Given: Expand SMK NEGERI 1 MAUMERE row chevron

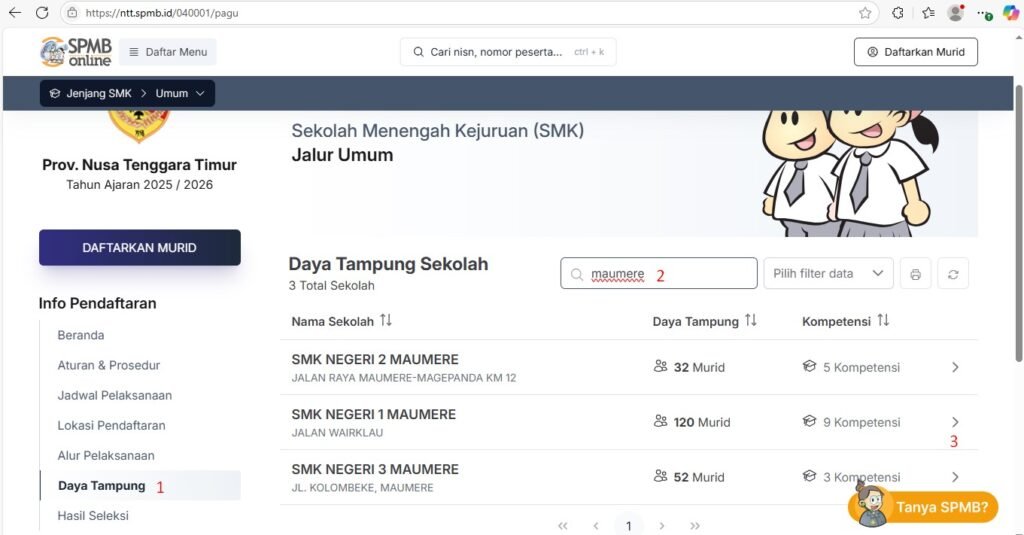Looking at the screenshot, I should click(955, 422).
